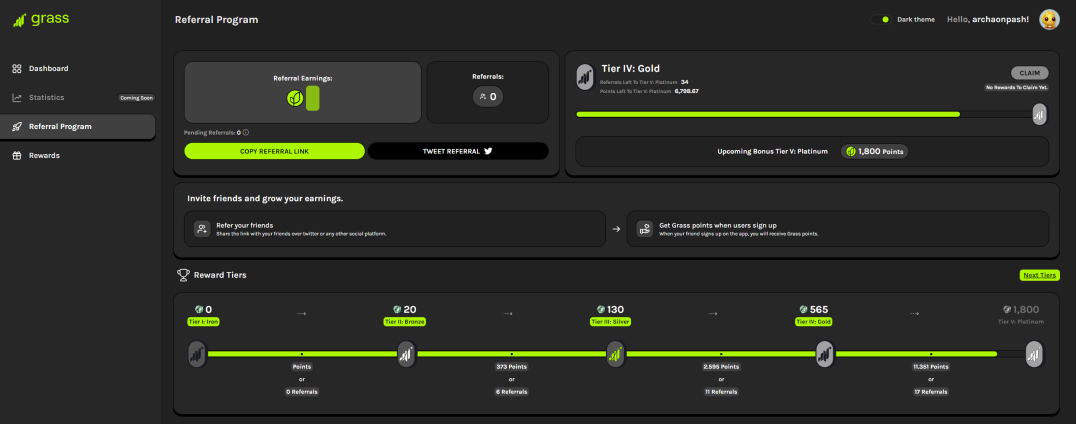Click the Statistics chart icon
The image size is (1076, 424).
click(x=17, y=97)
